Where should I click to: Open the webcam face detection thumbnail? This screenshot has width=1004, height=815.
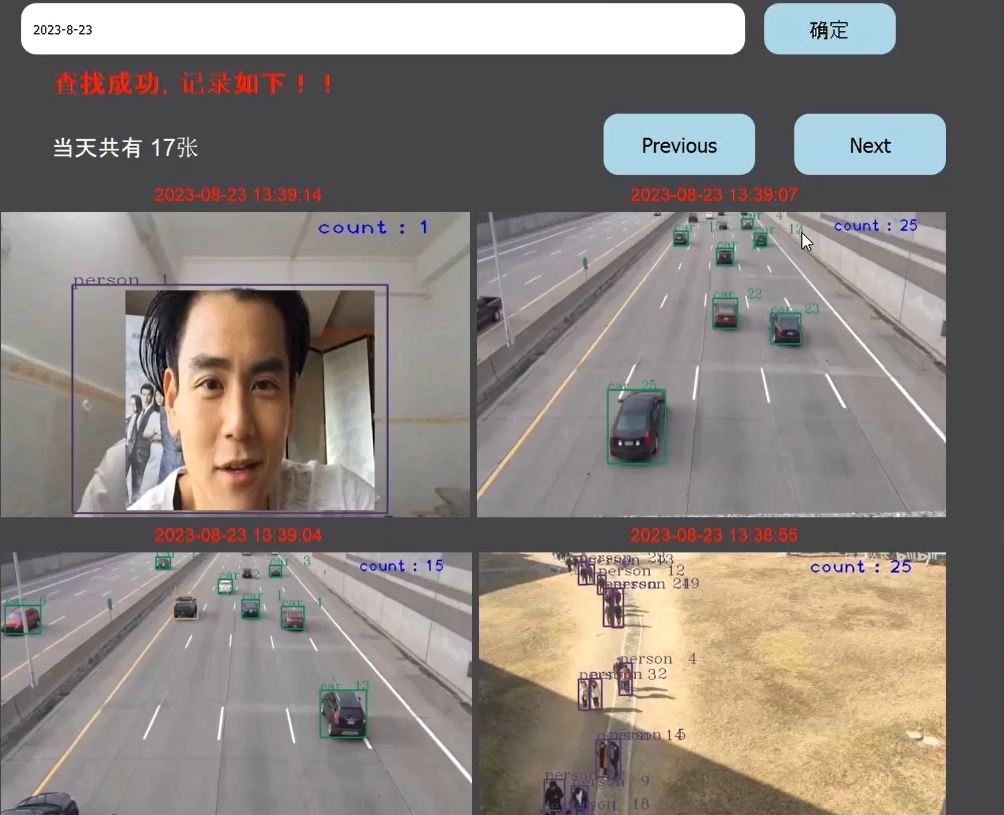[x=235, y=365]
